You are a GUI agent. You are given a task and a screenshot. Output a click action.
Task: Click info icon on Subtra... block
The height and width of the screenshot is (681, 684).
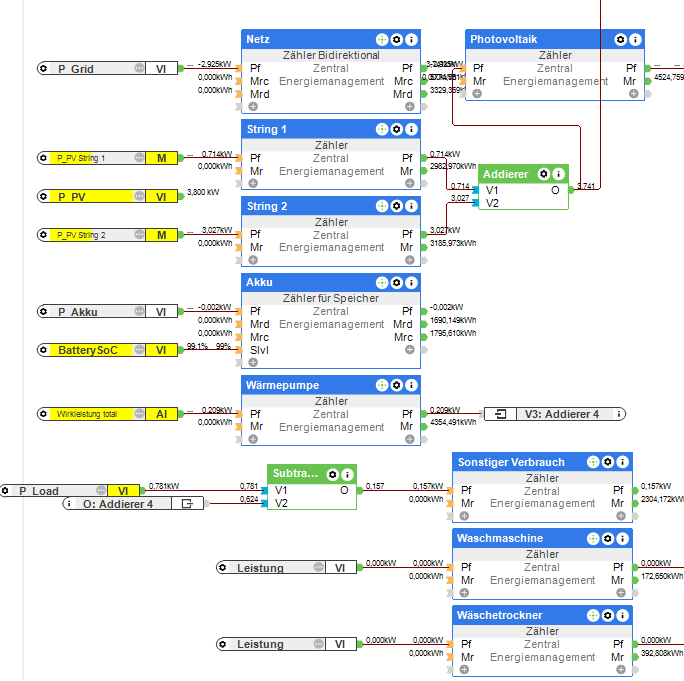347,474
